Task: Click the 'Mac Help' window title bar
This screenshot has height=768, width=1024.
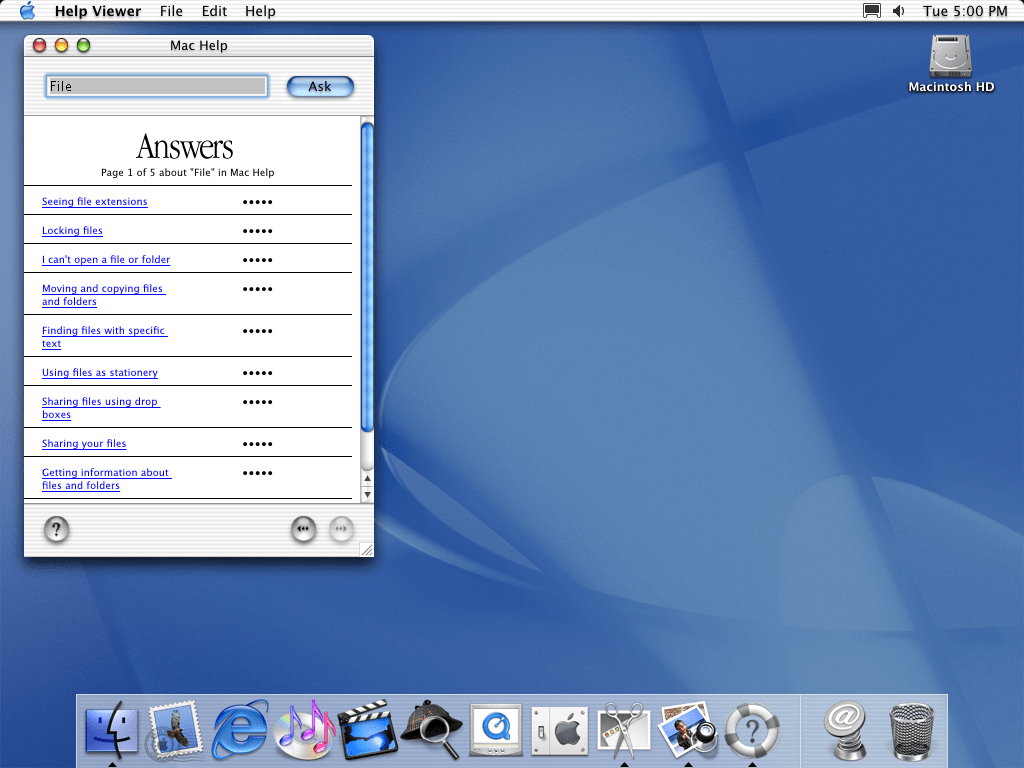Action: coord(199,45)
